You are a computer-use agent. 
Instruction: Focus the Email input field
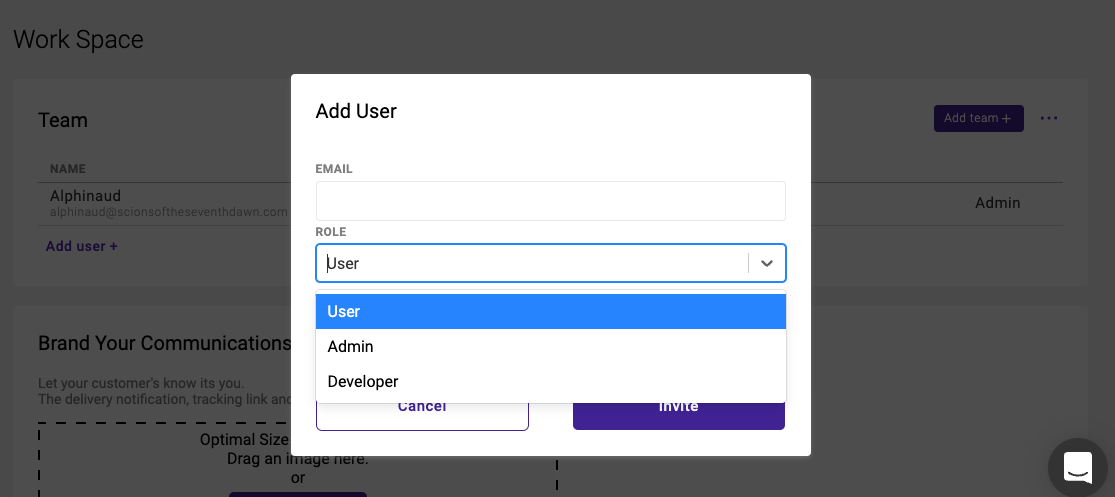click(551, 201)
